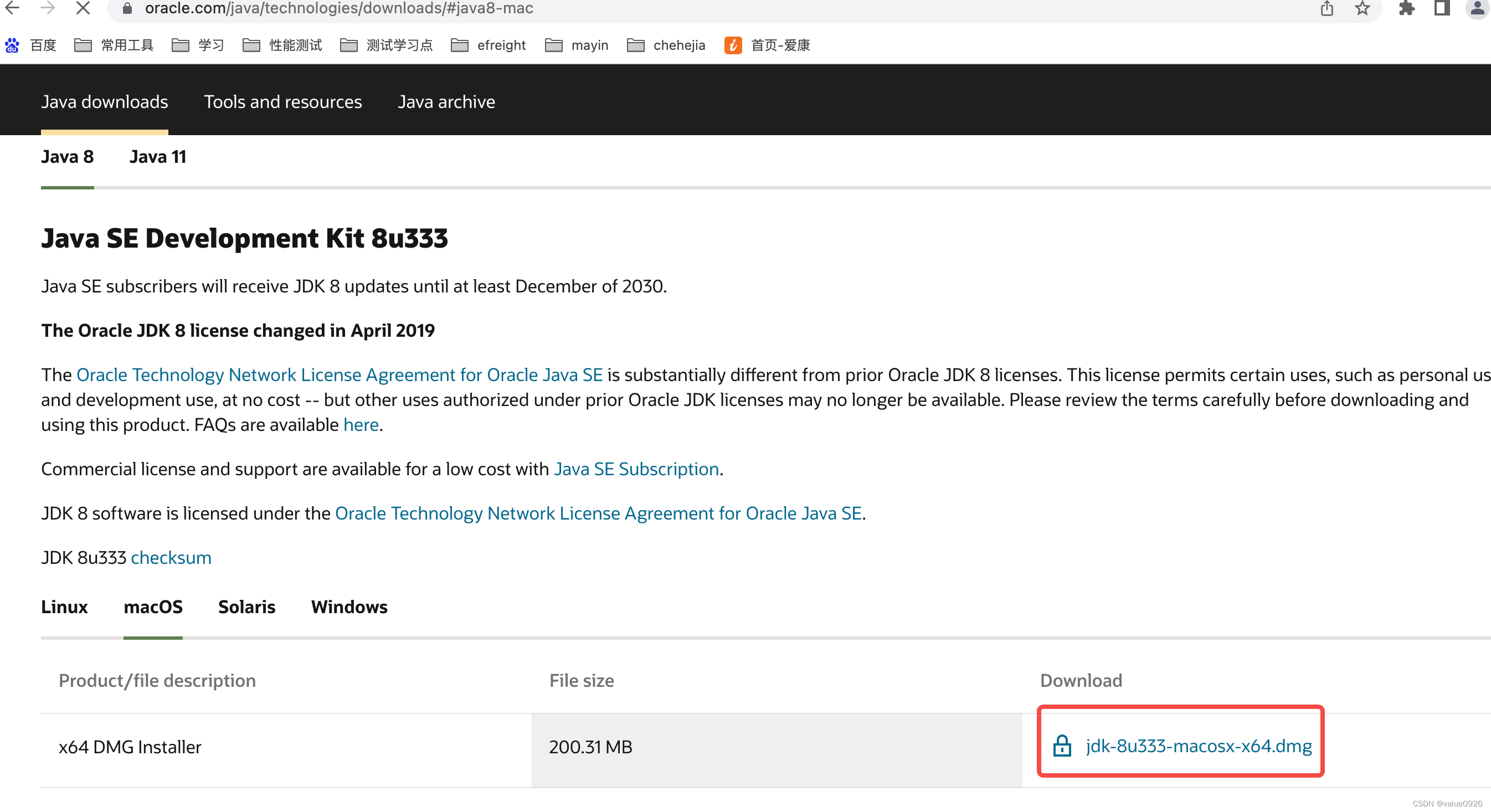Open the 首页-爱康 bookmark

[768, 45]
